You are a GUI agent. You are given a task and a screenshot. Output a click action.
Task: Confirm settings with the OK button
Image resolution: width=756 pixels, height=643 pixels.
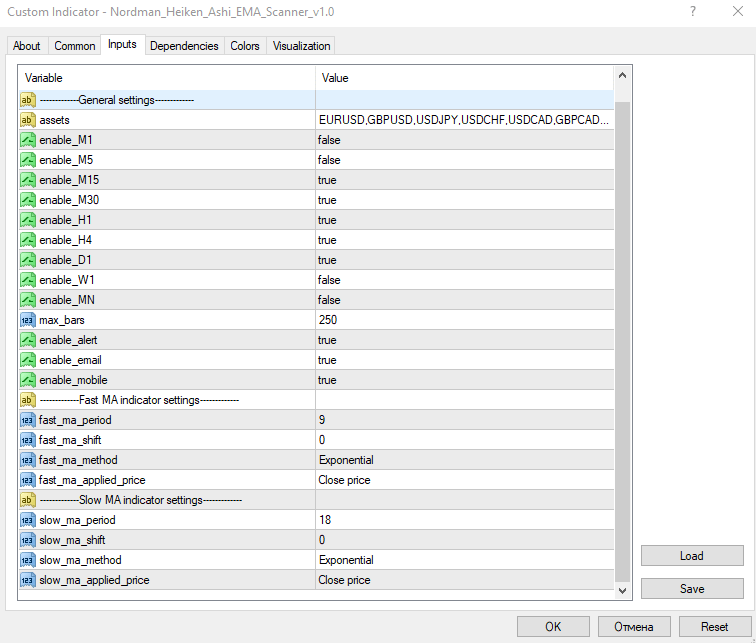553,627
